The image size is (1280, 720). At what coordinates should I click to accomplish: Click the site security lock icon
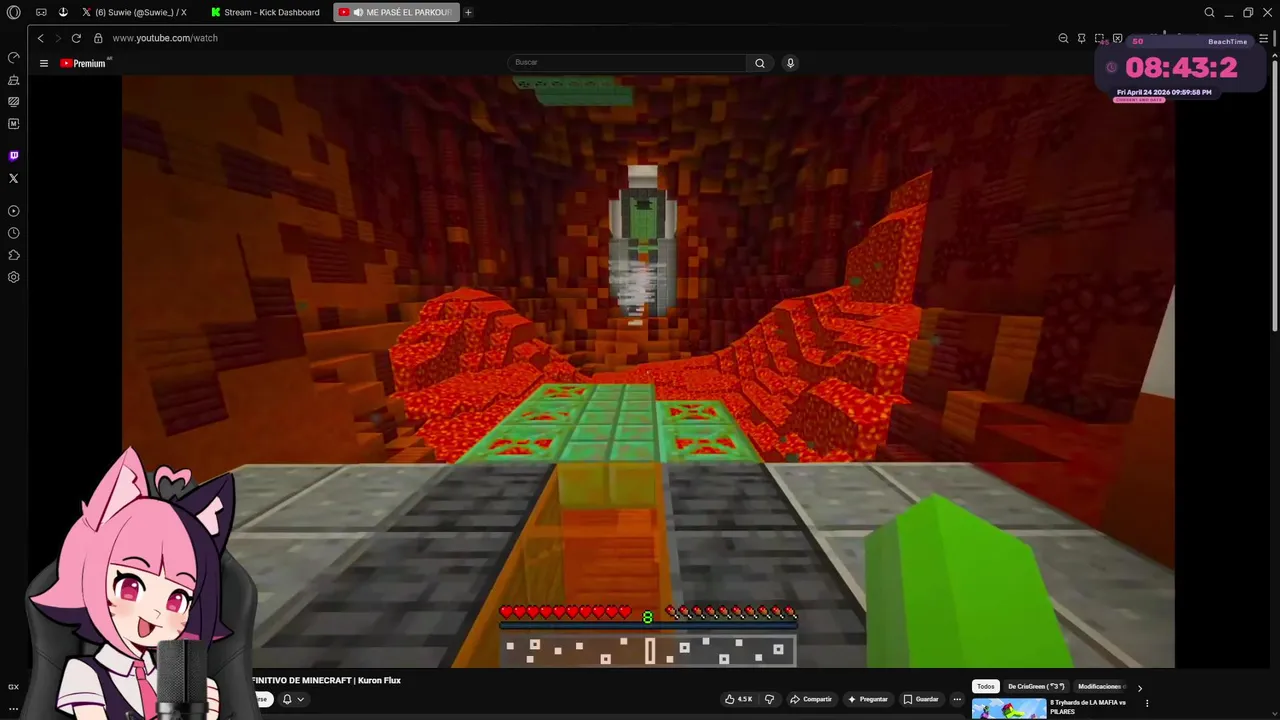click(98, 38)
